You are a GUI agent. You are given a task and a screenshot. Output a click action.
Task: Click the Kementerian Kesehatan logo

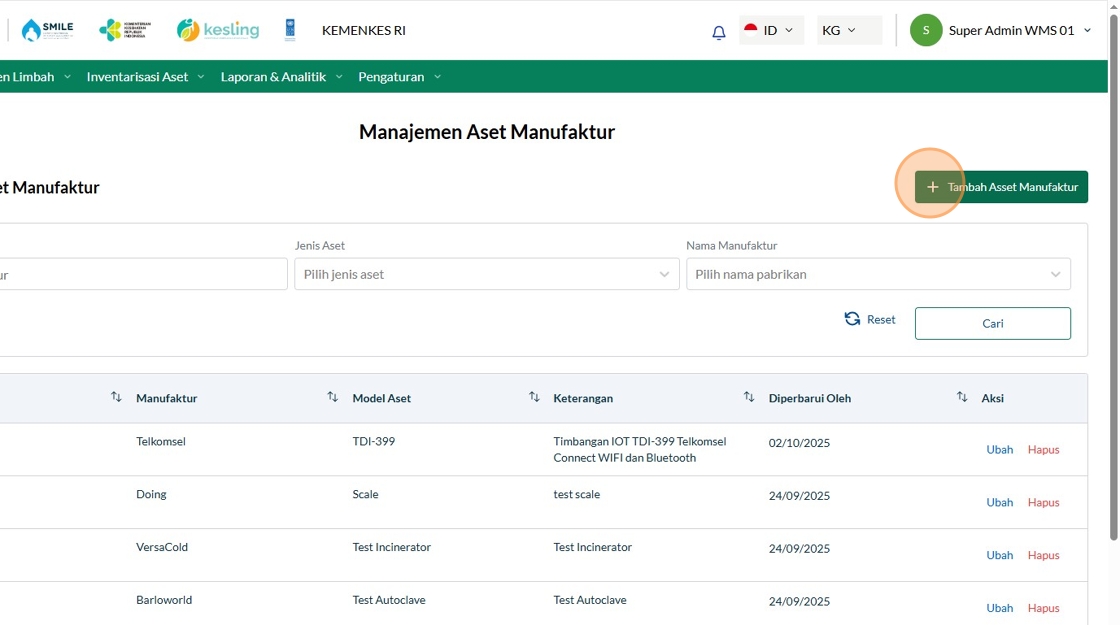[x=125, y=30]
